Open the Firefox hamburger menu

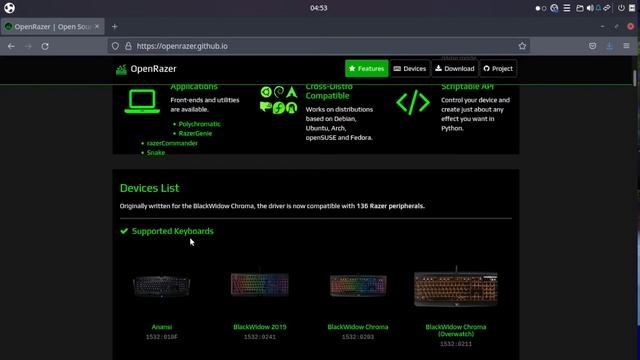[x=626, y=46]
